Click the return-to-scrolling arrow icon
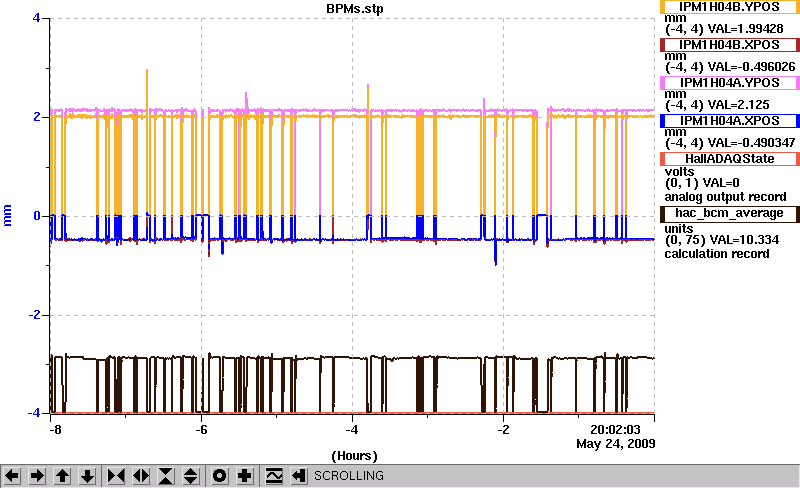 [299, 476]
